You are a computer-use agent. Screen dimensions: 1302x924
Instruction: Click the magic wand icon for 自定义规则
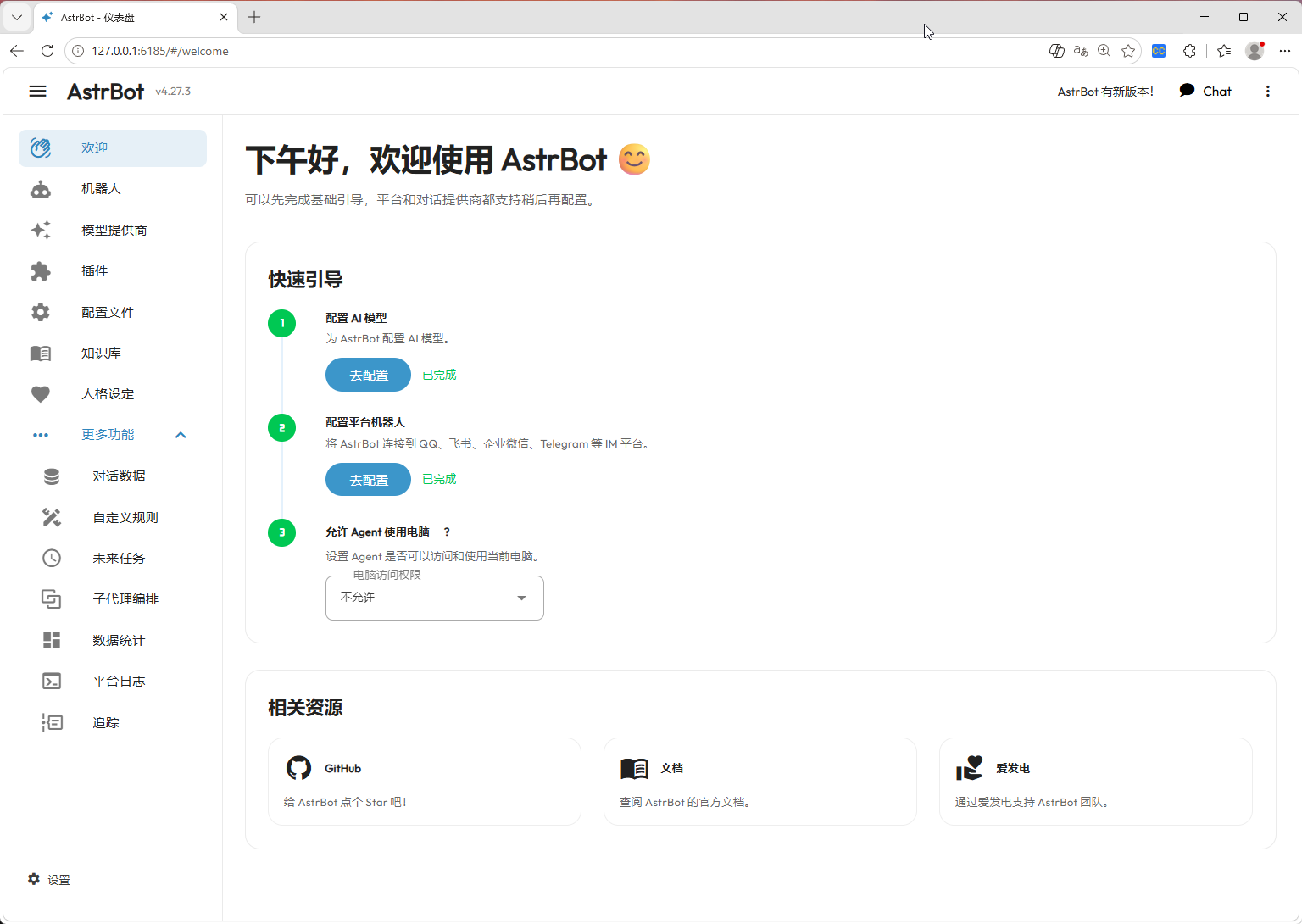point(52,517)
